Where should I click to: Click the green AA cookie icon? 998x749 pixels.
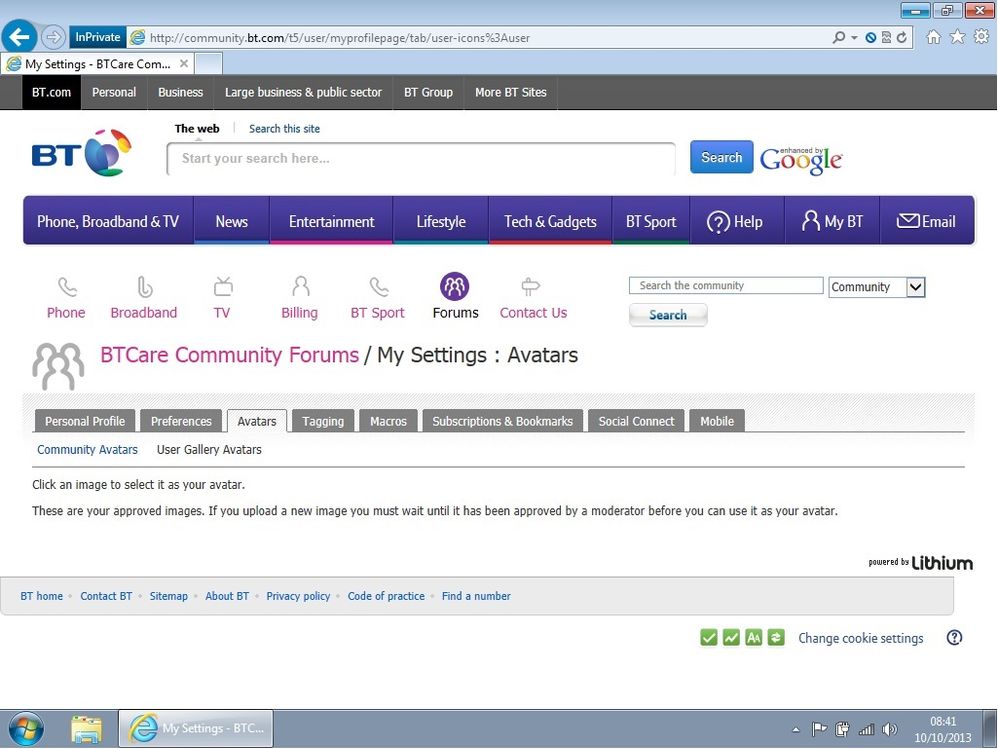coord(754,637)
